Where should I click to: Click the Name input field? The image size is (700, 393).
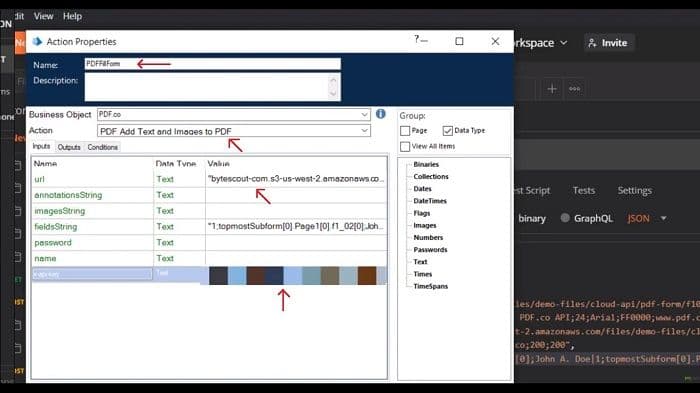tap(212, 64)
